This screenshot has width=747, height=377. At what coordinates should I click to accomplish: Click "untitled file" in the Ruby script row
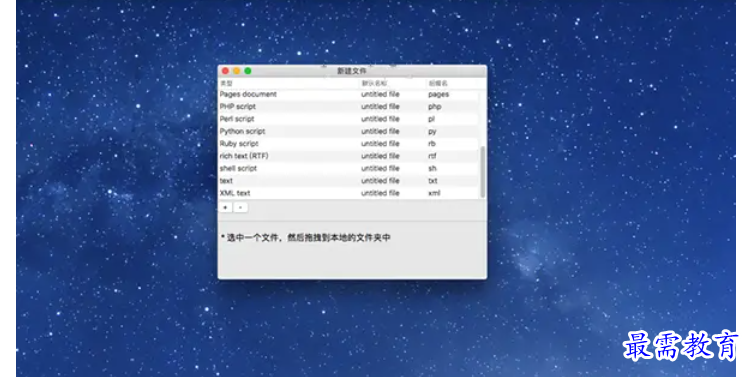click(x=380, y=144)
